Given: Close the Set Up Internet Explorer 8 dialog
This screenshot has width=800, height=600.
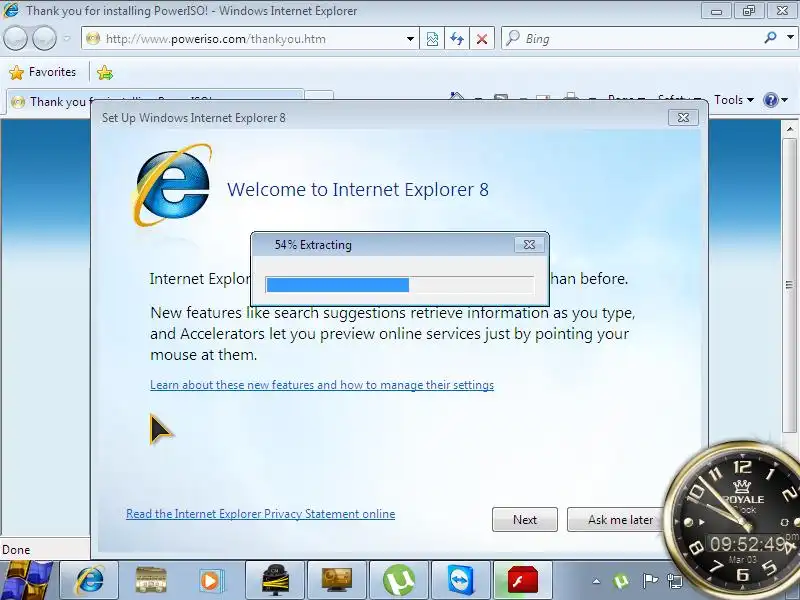Looking at the screenshot, I should pos(683,118).
